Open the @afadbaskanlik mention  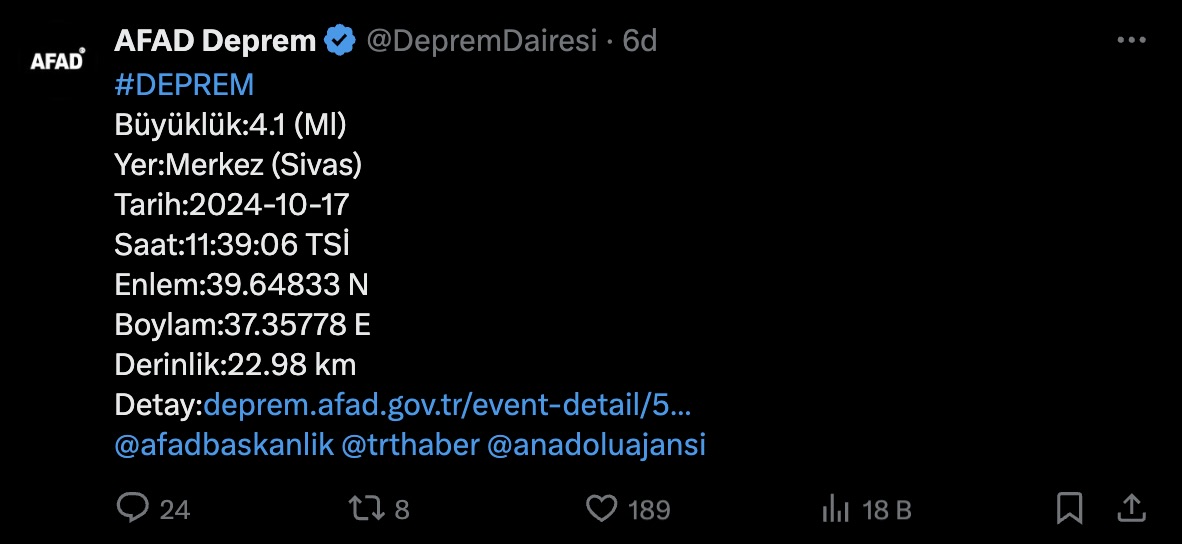pyautogui.click(x=224, y=445)
